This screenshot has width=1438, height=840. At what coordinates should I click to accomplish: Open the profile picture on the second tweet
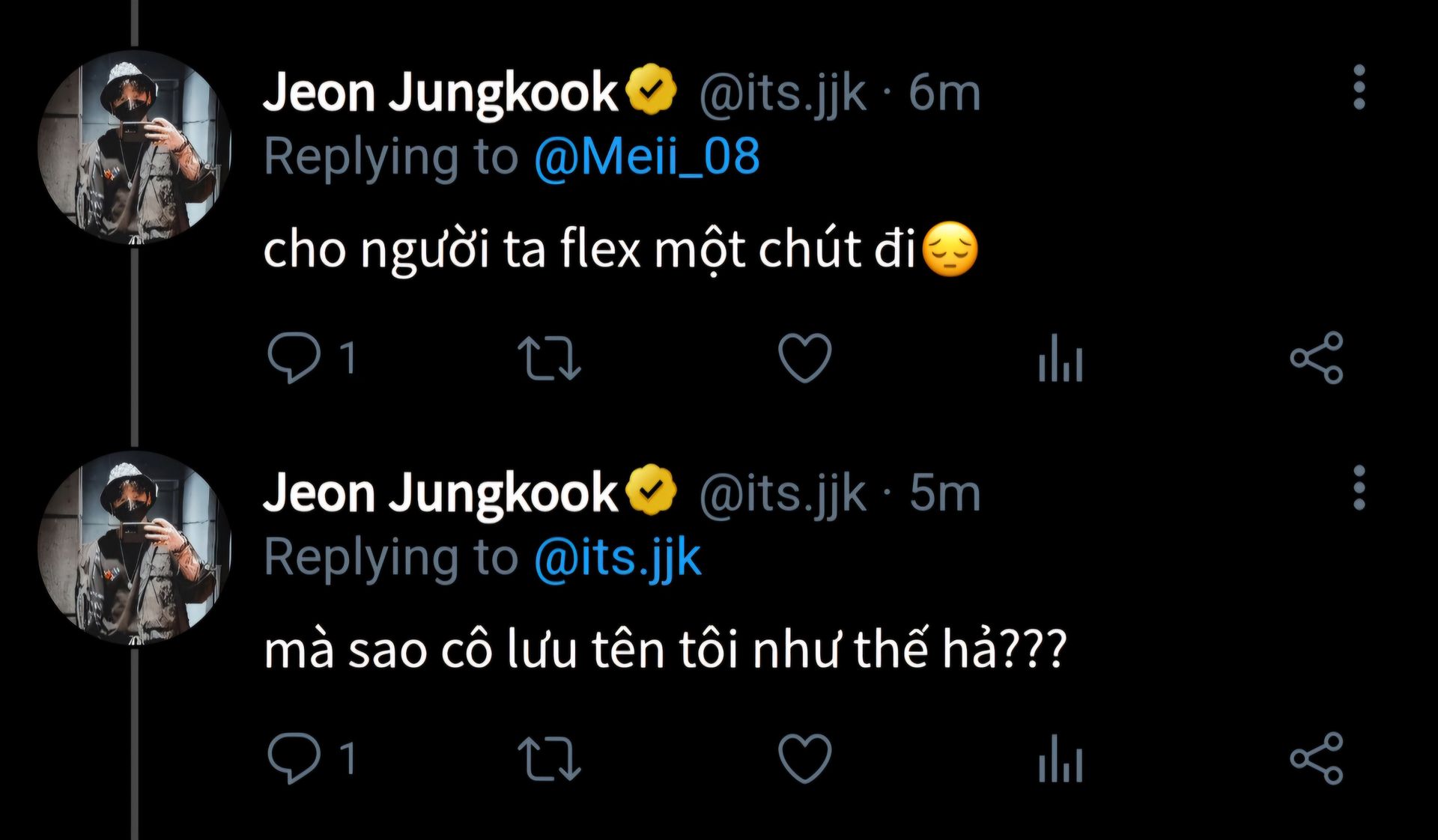(135, 548)
